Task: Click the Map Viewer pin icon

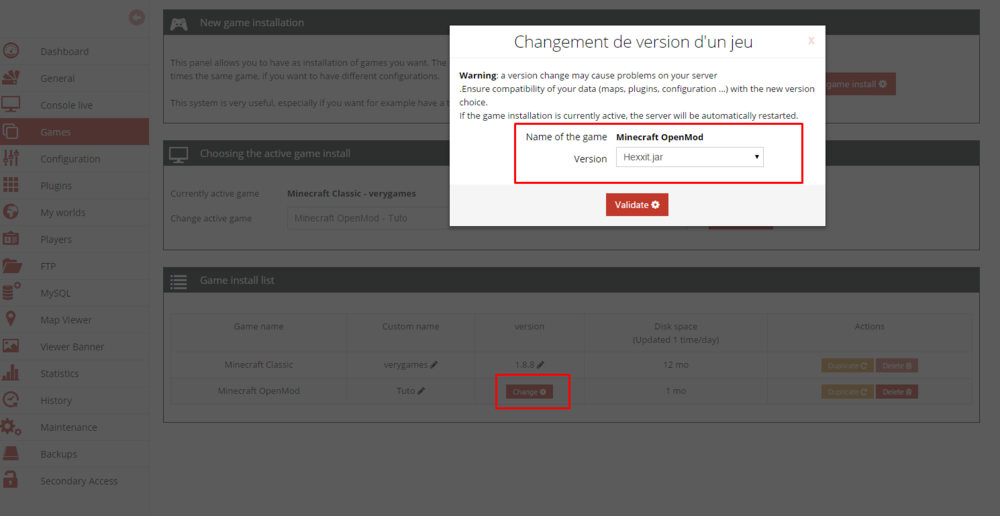Action: coord(11,320)
